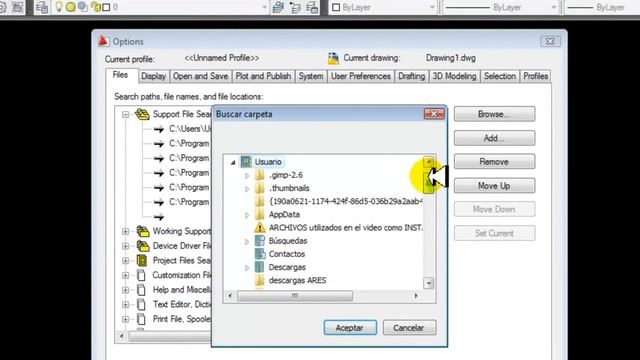Click the ByLayer color swatch box
The image size is (640, 360).
[336, 7]
